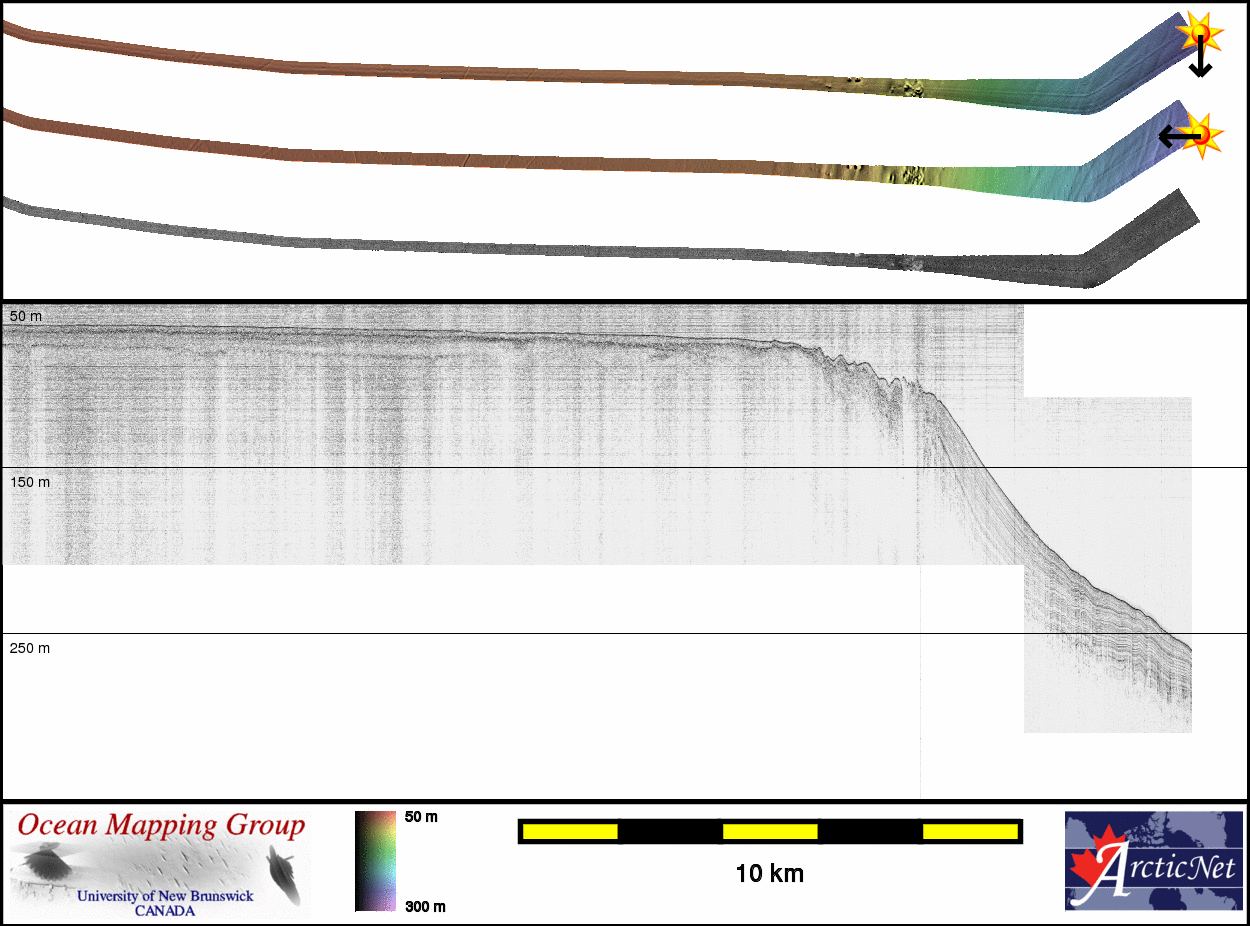This screenshot has width=1250, height=926.
Task: Click the '250 m' depth line label
Action: click(x=30, y=648)
